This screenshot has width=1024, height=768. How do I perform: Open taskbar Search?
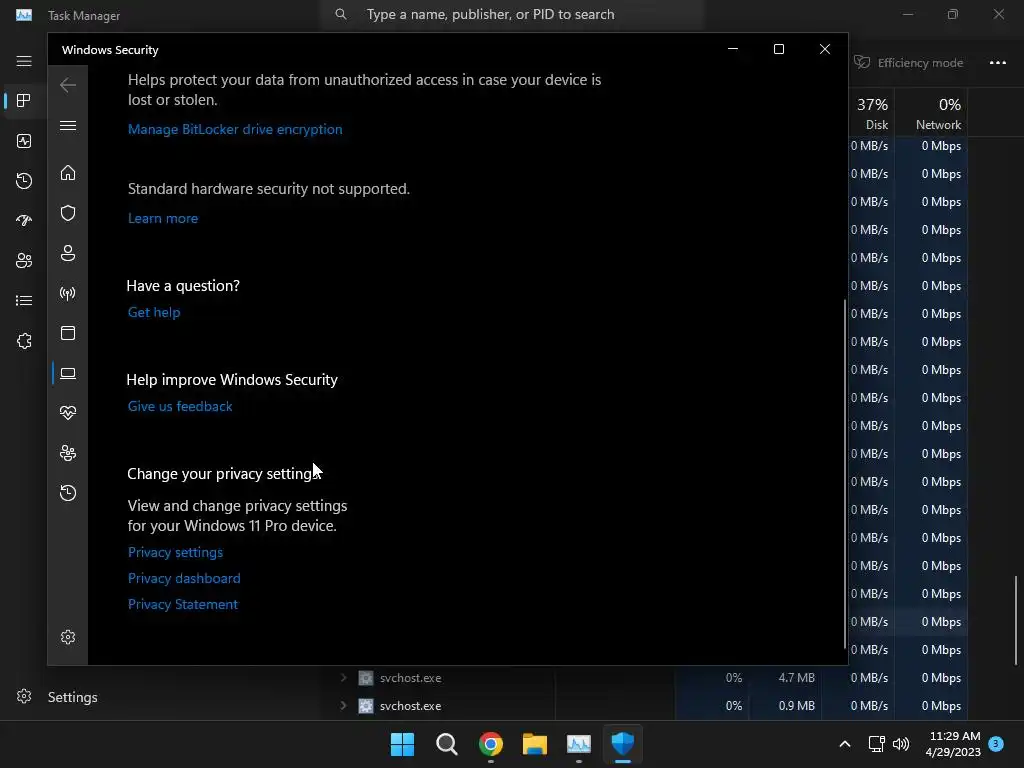(447, 744)
